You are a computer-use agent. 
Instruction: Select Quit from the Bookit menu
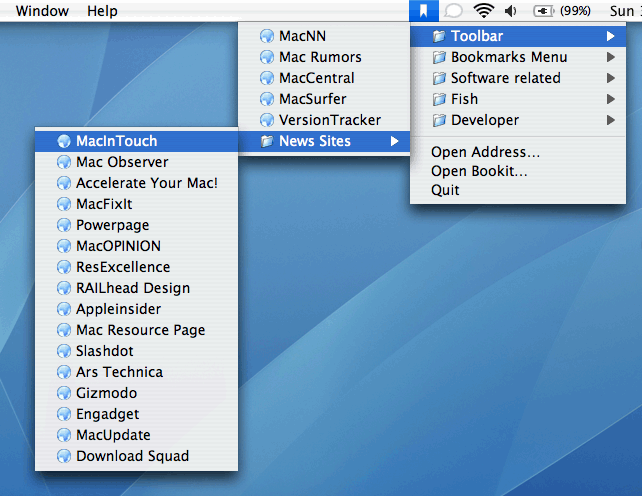518,190
